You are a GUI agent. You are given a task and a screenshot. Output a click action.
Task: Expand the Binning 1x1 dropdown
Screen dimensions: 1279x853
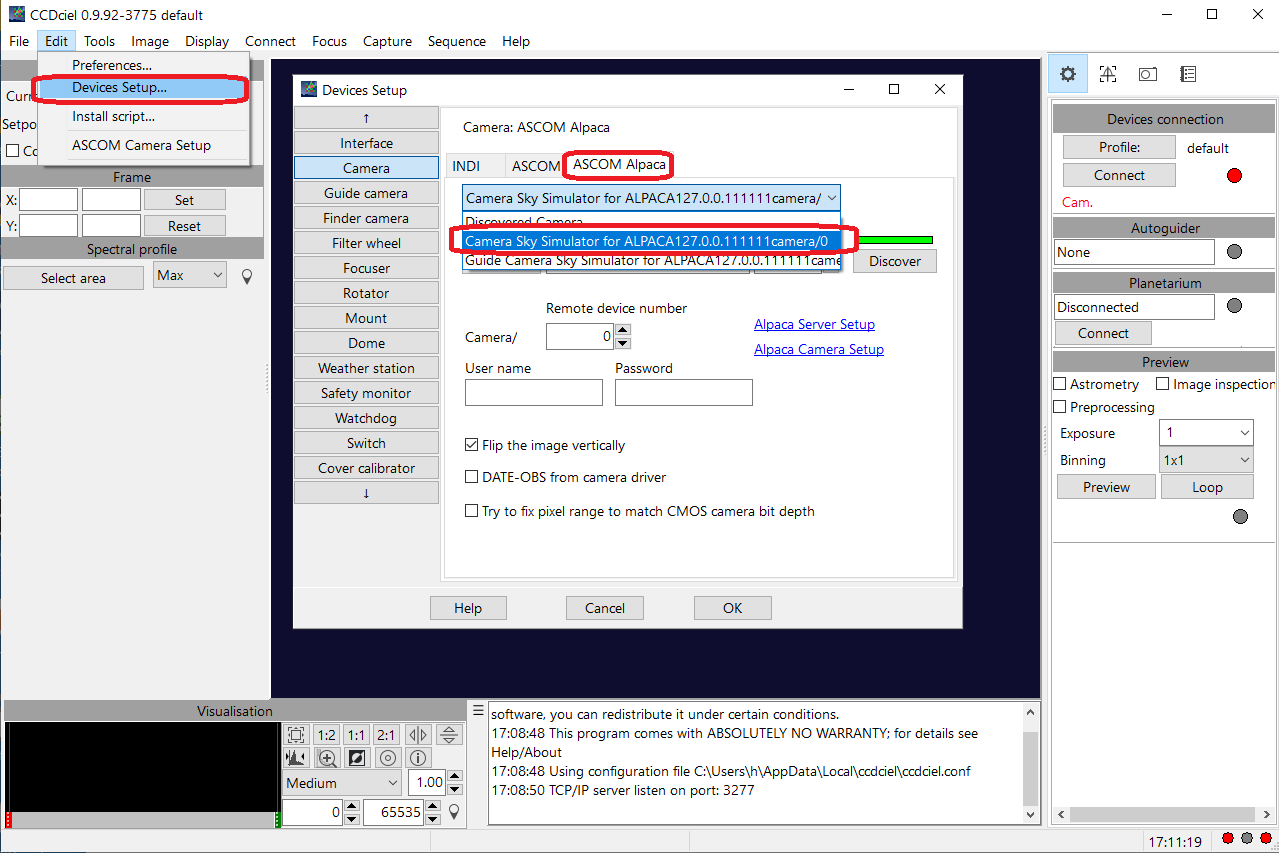tap(1206, 460)
